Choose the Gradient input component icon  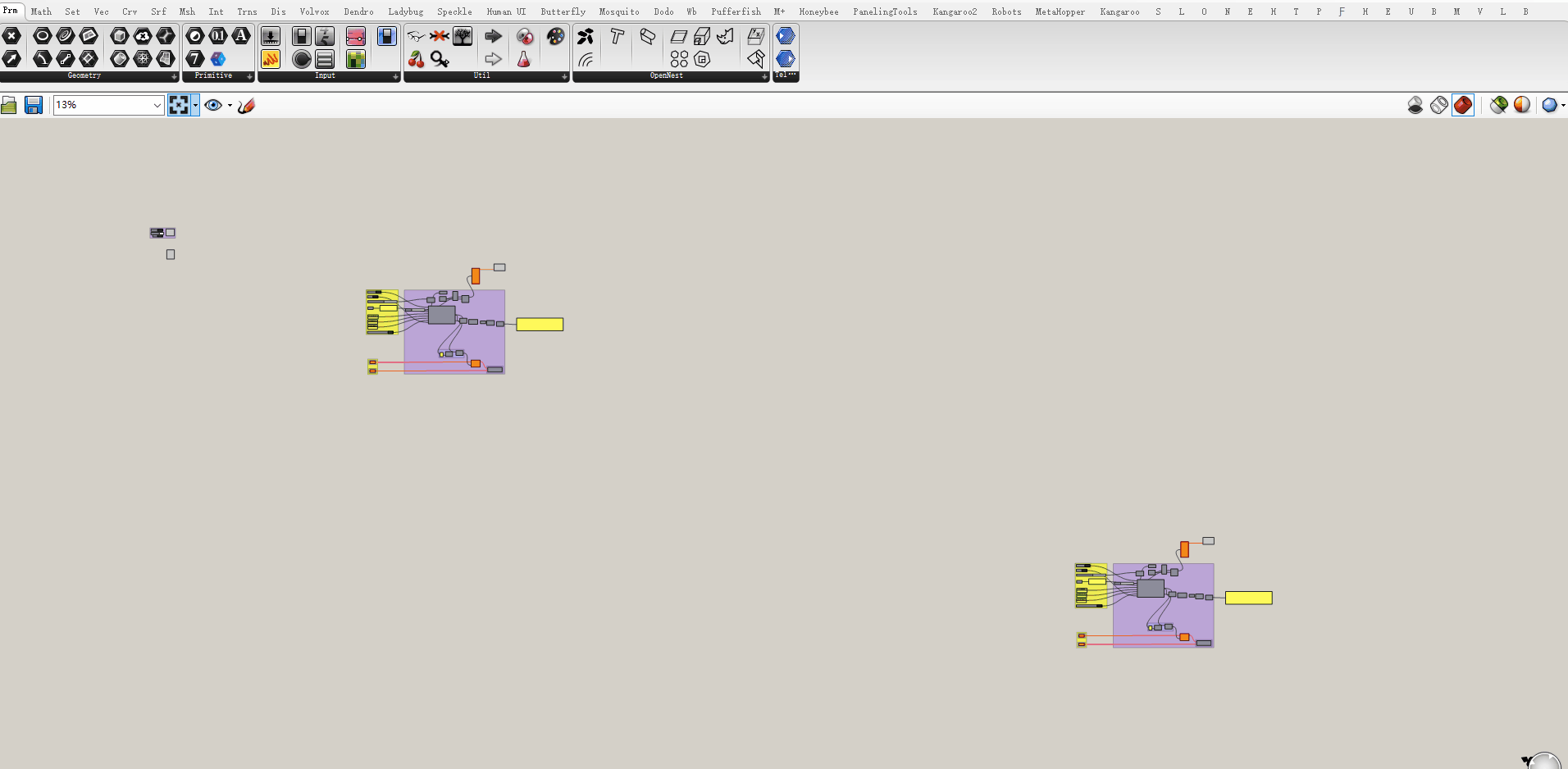pos(356,36)
